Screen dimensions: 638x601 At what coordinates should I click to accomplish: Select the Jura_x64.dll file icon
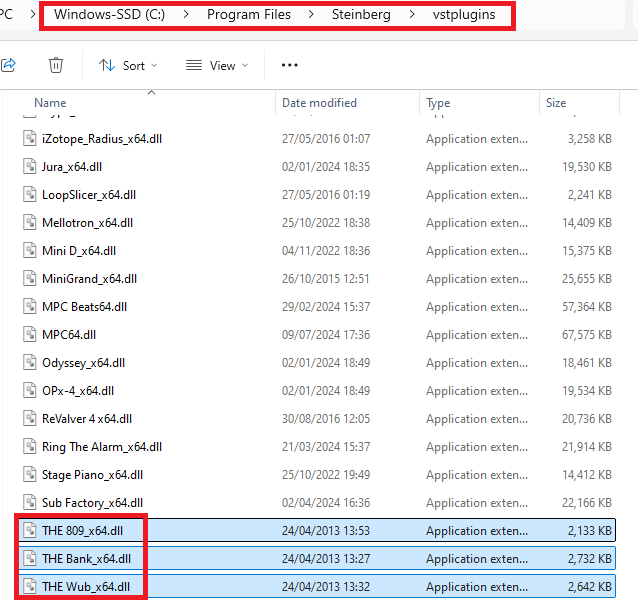[30, 167]
